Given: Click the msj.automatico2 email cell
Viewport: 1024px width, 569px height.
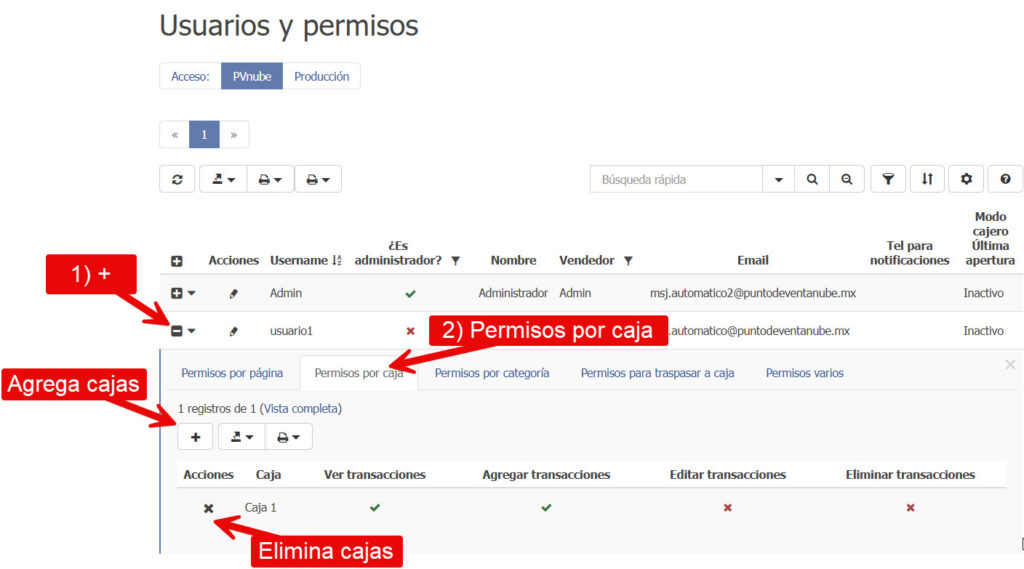Looking at the screenshot, I should tap(752, 293).
